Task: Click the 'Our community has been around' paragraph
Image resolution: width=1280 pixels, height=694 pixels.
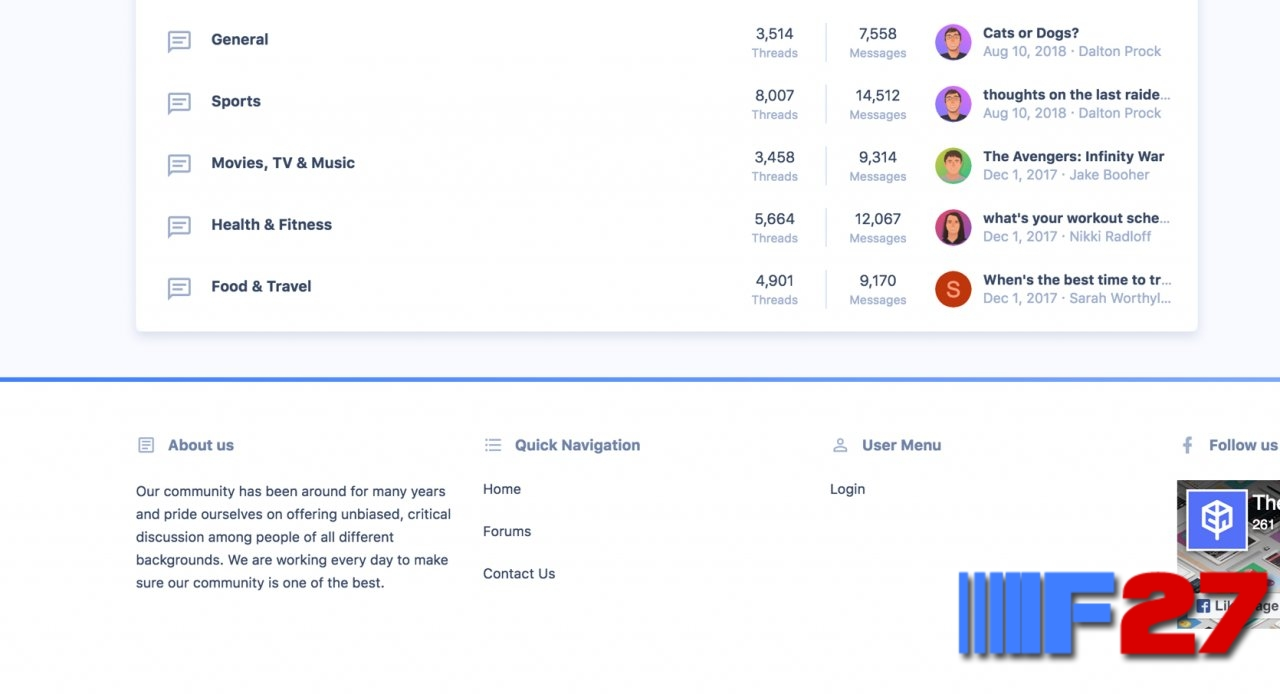Action: [294, 537]
